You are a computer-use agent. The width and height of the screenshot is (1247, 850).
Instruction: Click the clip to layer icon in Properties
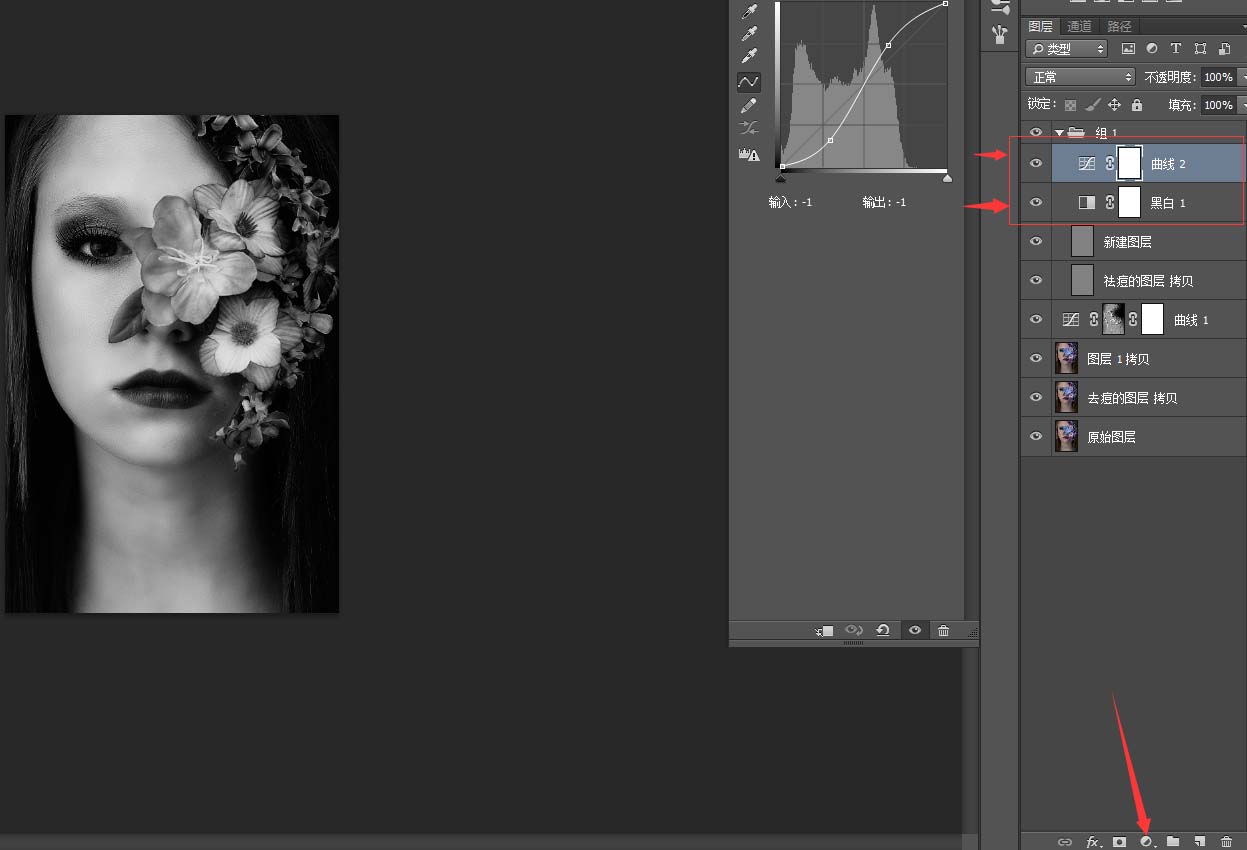pos(824,630)
